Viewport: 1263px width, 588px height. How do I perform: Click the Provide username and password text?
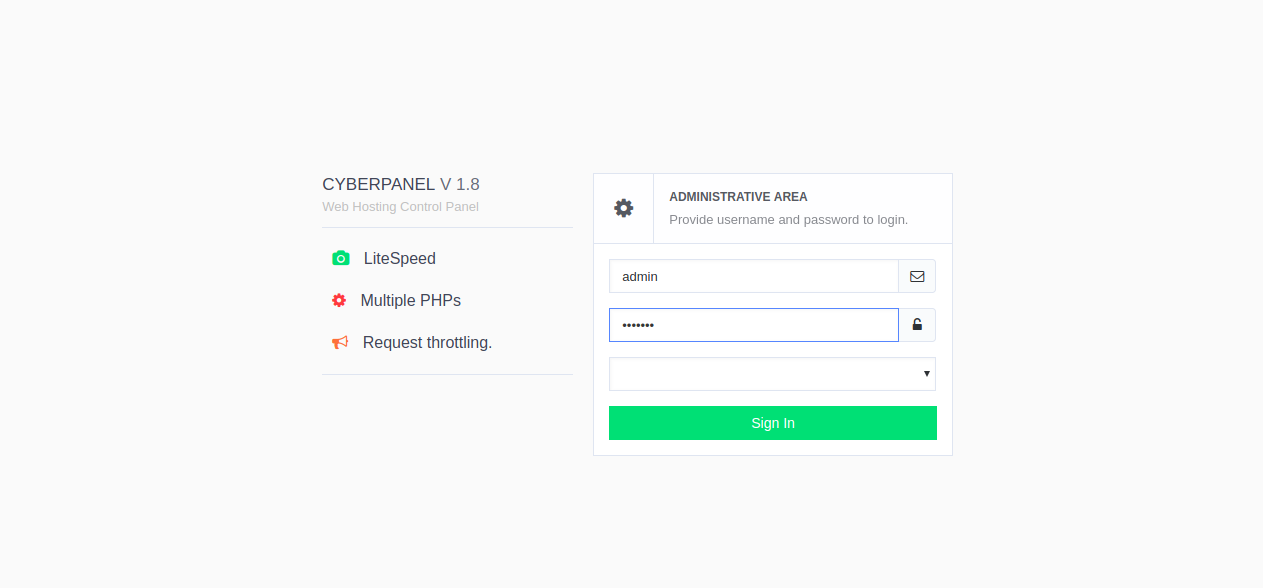[x=788, y=219]
